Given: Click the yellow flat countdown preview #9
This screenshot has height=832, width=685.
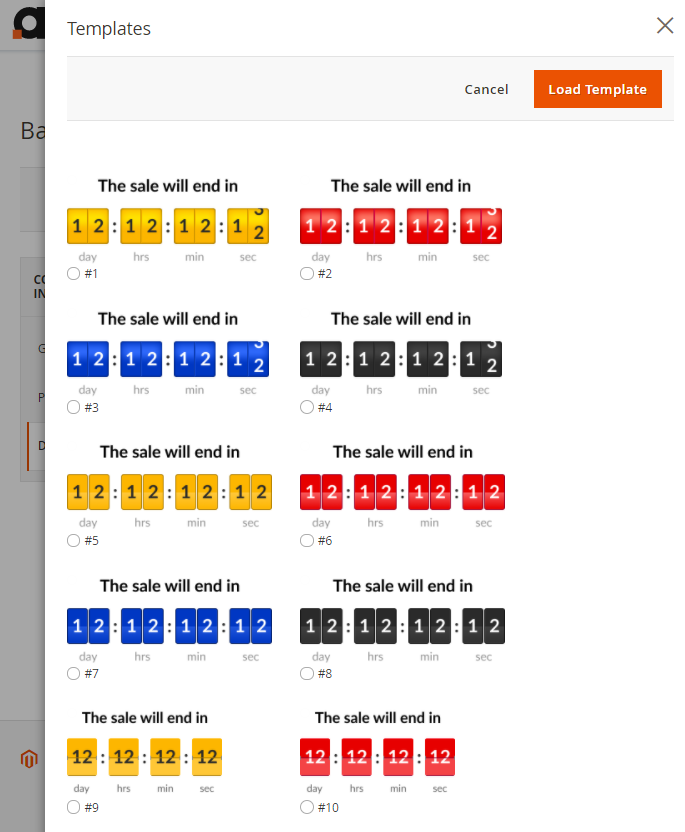Looking at the screenshot, I should pyautogui.click(x=144, y=757).
